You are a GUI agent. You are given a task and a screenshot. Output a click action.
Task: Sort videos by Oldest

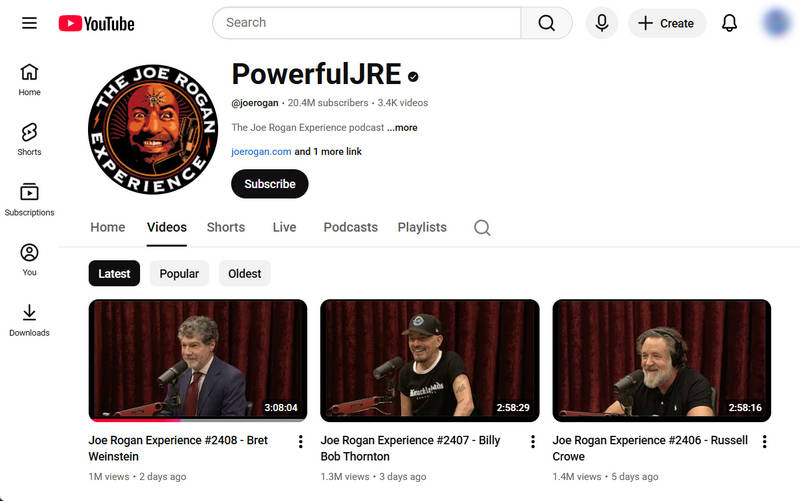click(x=244, y=273)
